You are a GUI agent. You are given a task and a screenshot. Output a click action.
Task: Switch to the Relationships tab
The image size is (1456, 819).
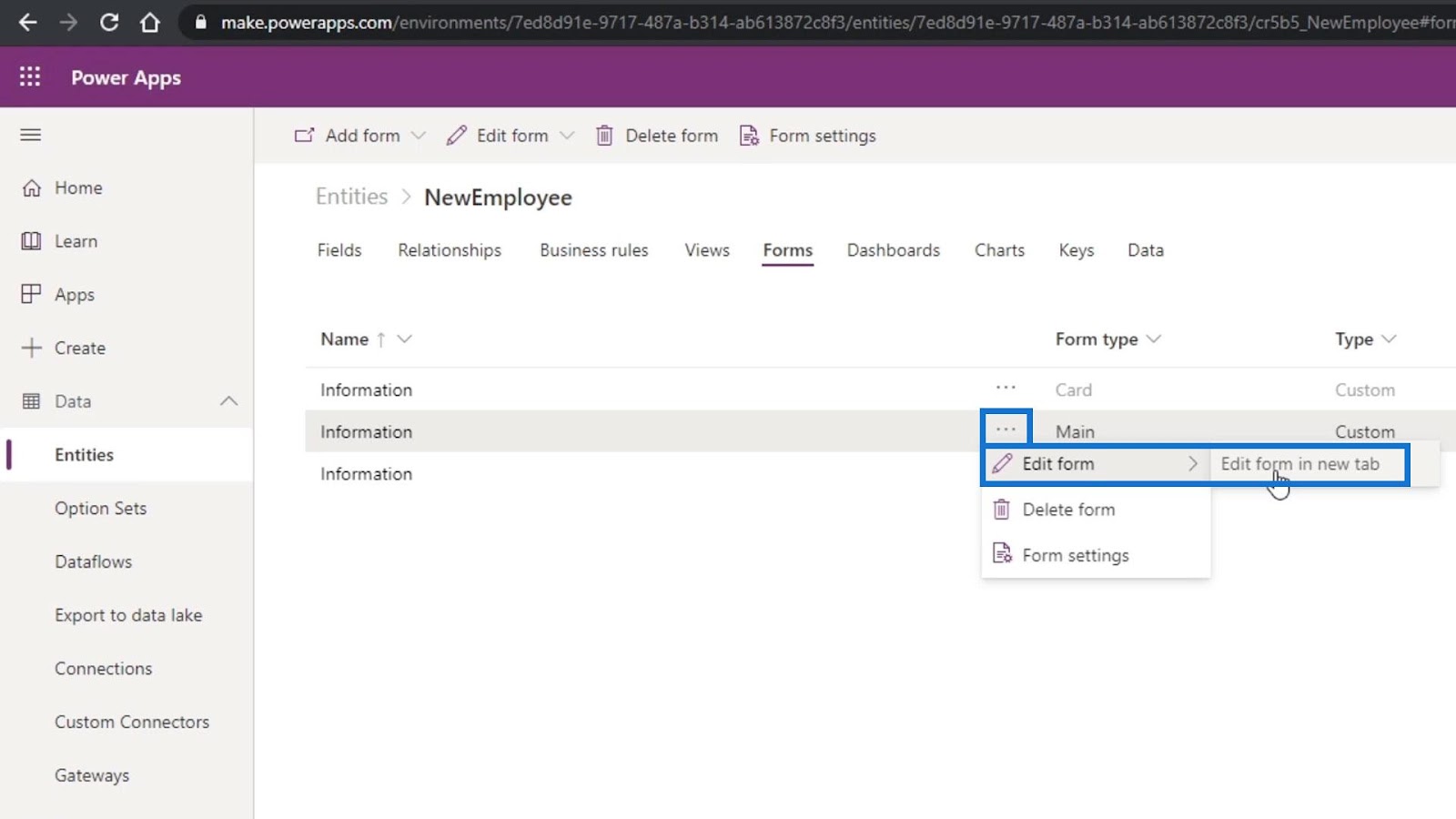tap(450, 250)
